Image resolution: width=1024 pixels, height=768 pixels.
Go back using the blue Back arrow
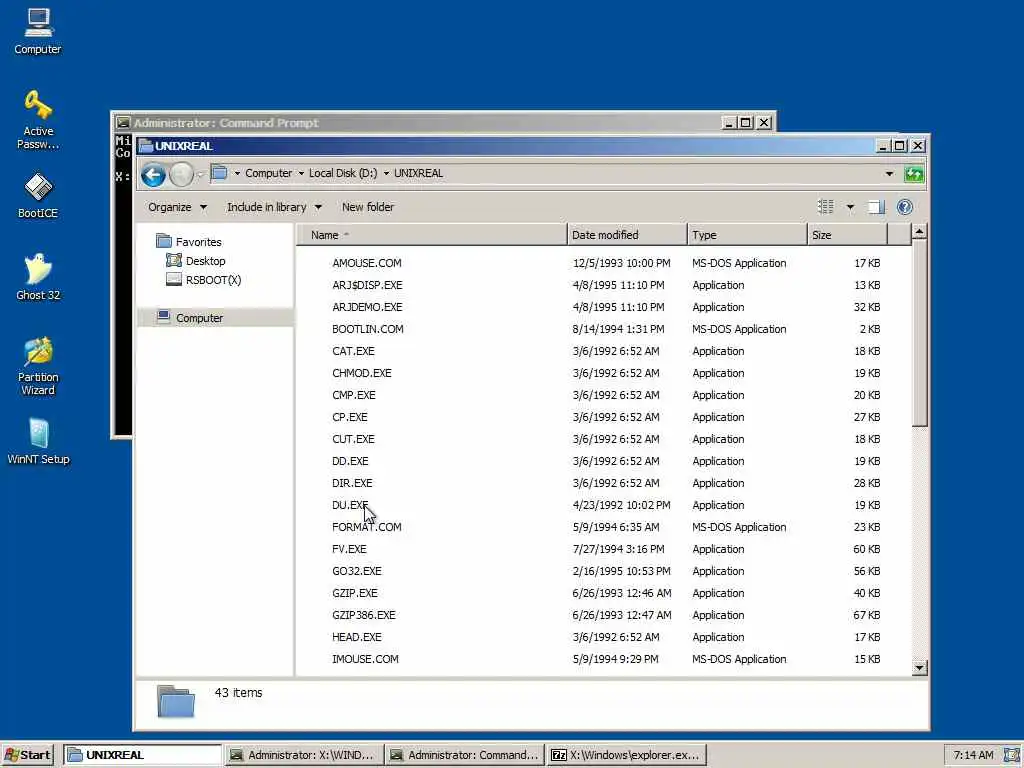(153, 174)
